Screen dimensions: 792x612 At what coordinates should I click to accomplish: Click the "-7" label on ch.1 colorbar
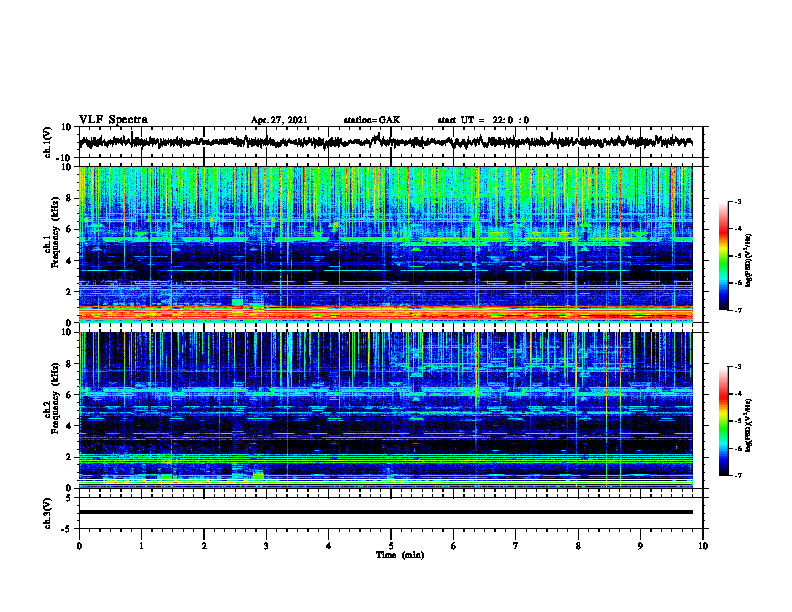(737, 310)
